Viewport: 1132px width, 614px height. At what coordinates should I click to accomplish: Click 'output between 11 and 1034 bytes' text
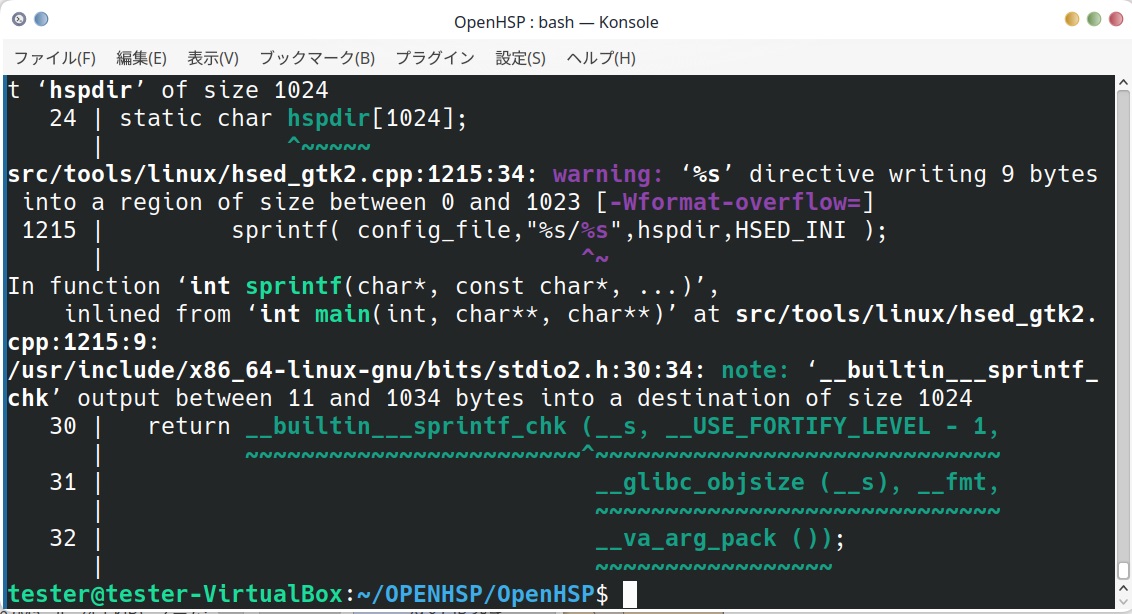[301, 399]
